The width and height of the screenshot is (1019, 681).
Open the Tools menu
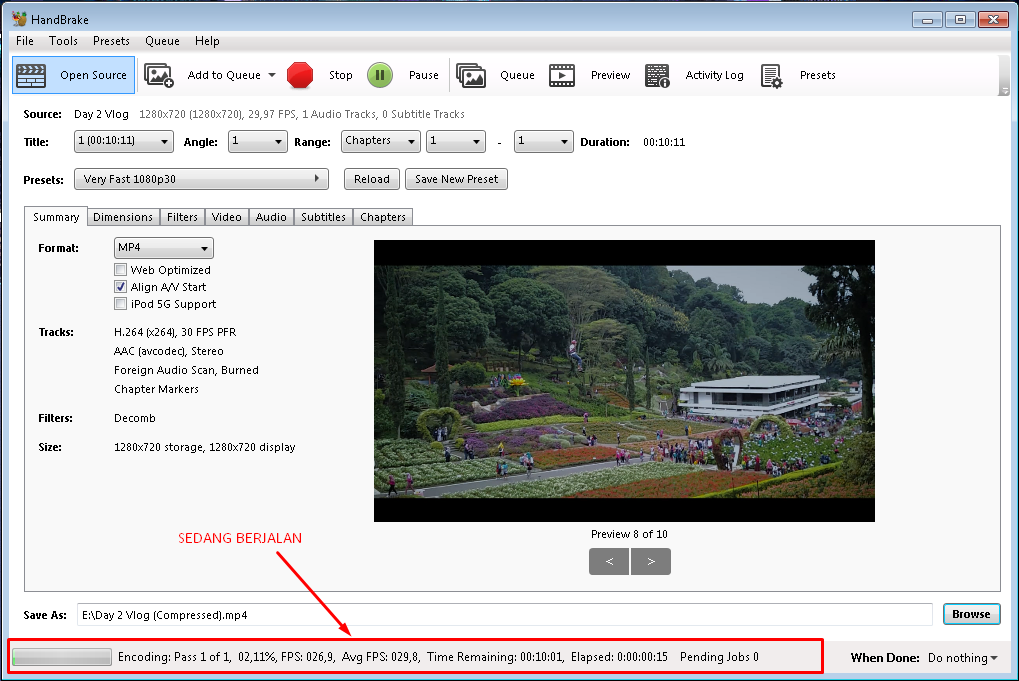pyautogui.click(x=63, y=41)
